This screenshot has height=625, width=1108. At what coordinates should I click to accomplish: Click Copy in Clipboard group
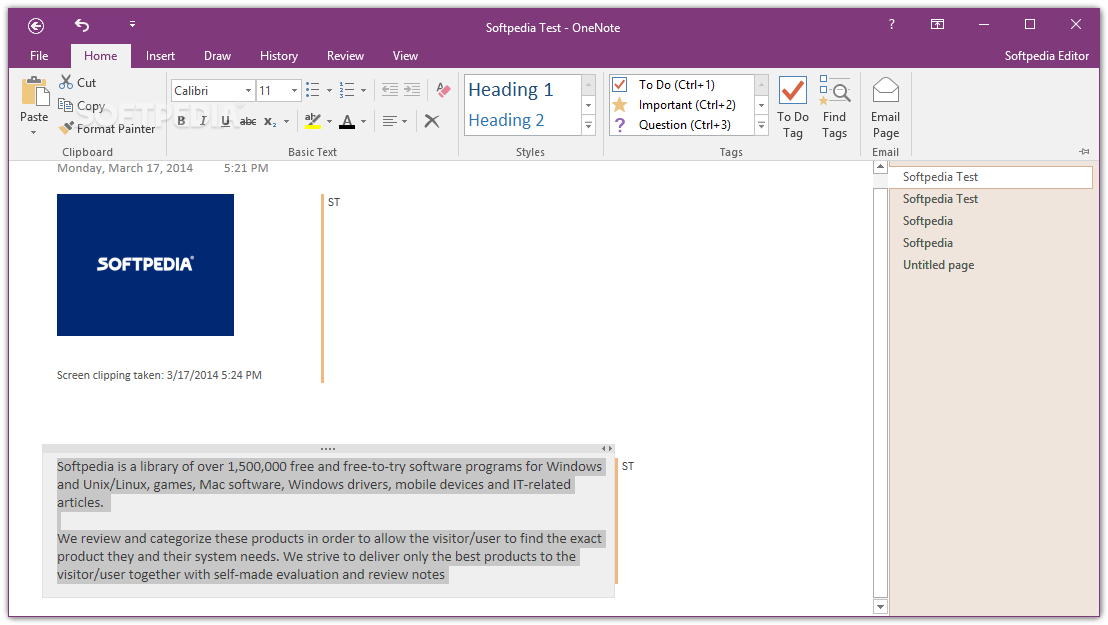[82, 106]
